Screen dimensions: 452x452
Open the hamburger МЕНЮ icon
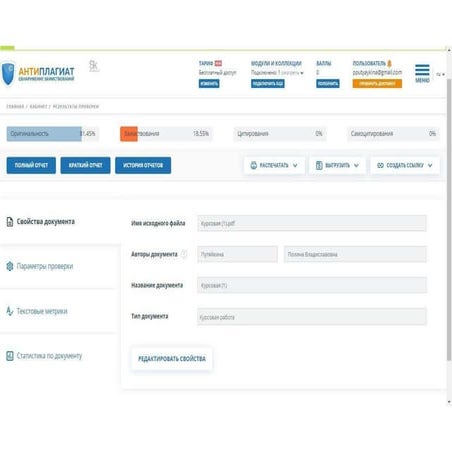pos(422,70)
